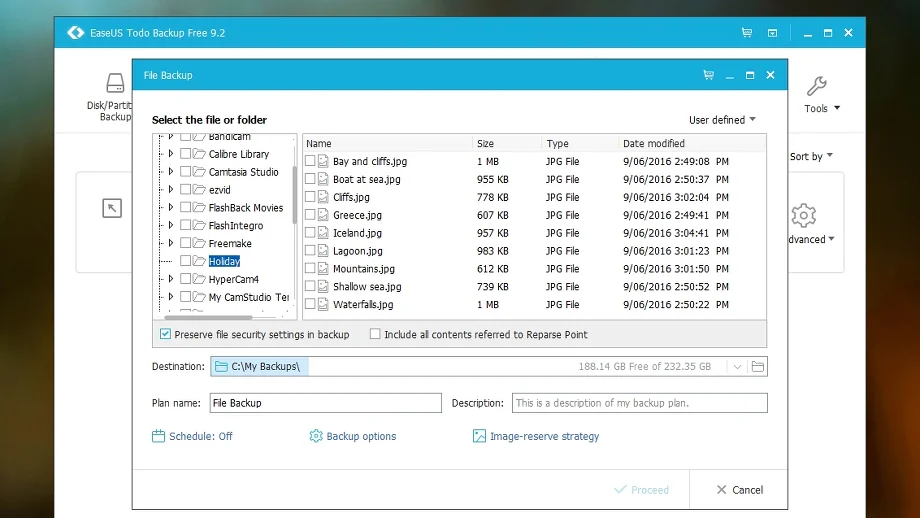The image size is (920, 518).
Task: Select the Freemake folder label in tree
Action: coord(230,243)
